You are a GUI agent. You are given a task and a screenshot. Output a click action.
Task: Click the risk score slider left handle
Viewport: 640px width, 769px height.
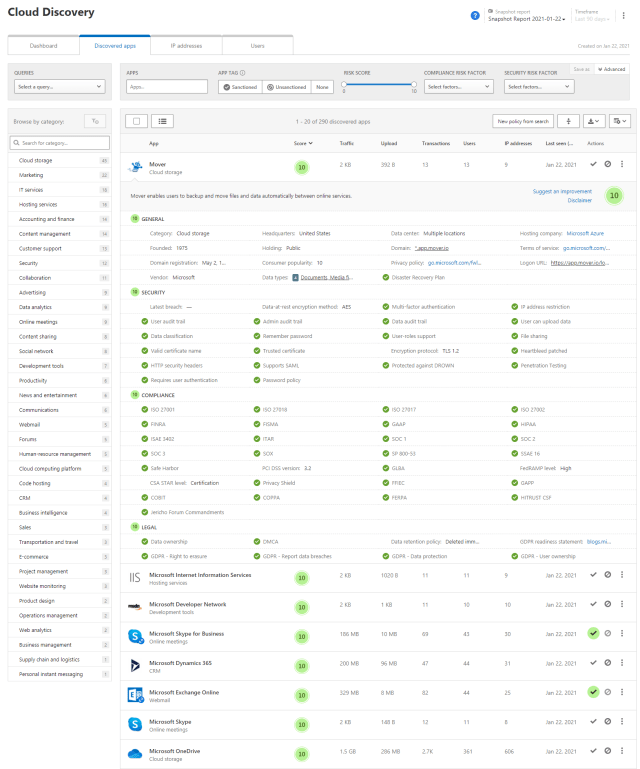[x=344, y=84]
